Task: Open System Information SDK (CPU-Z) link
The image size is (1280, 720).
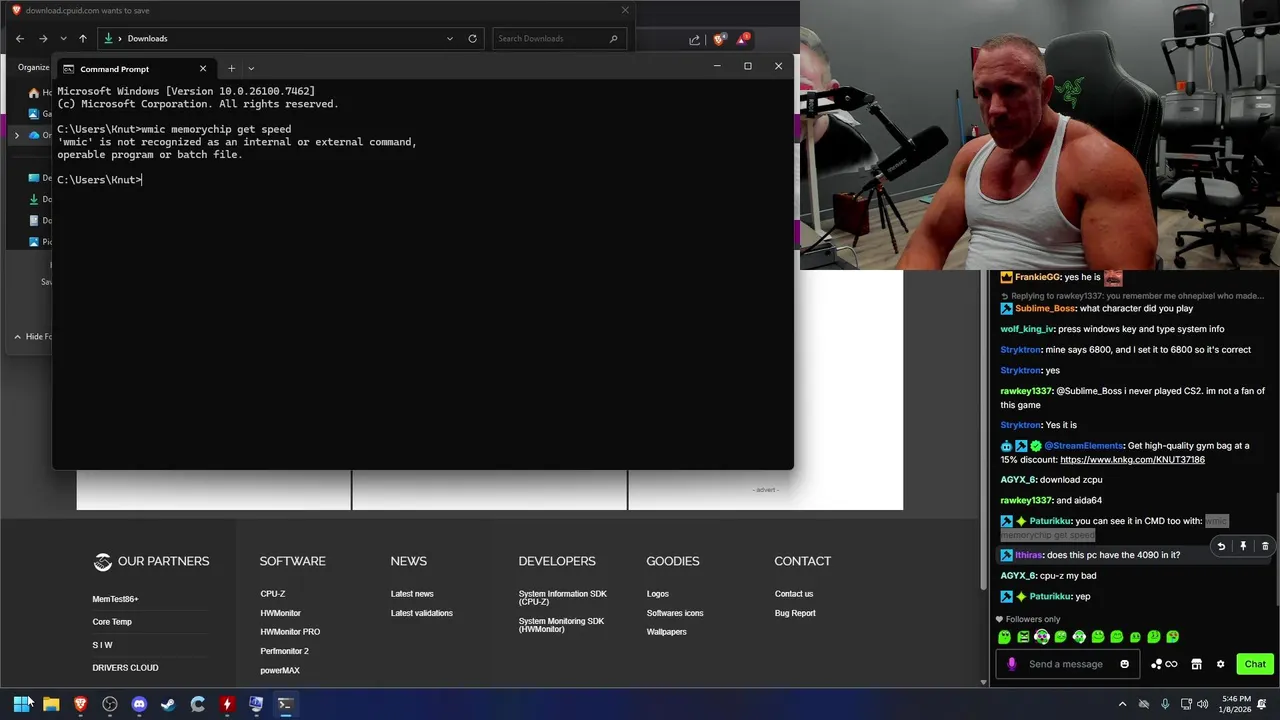Action: (562, 598)
